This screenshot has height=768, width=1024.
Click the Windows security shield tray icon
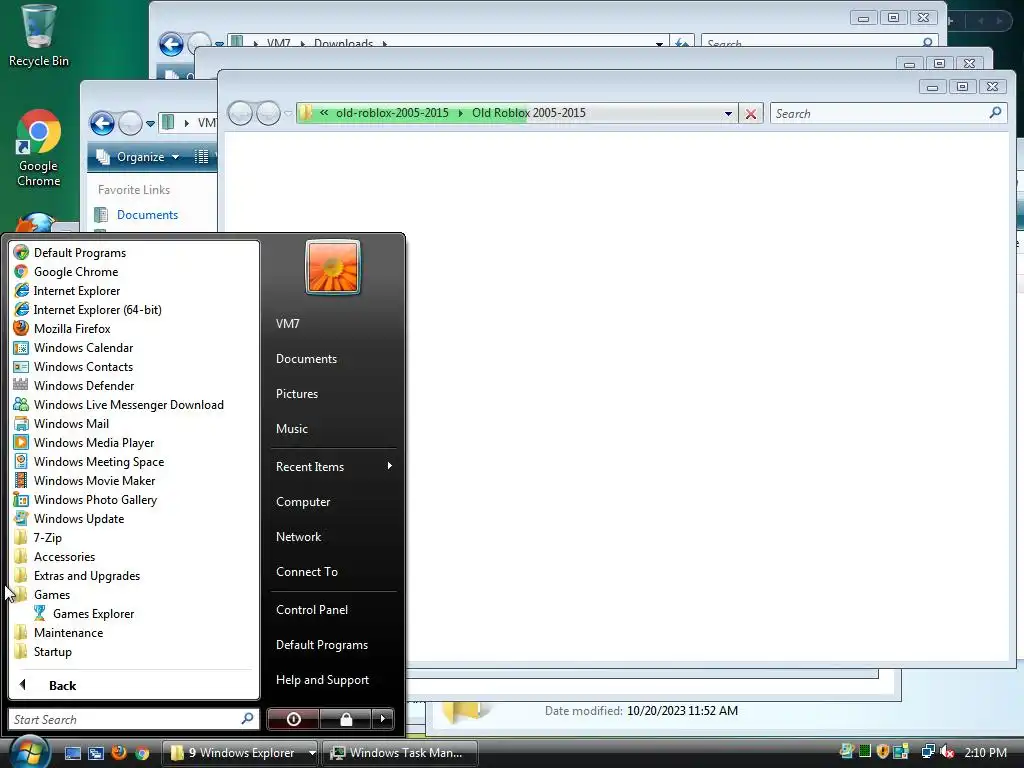point(882,752)
